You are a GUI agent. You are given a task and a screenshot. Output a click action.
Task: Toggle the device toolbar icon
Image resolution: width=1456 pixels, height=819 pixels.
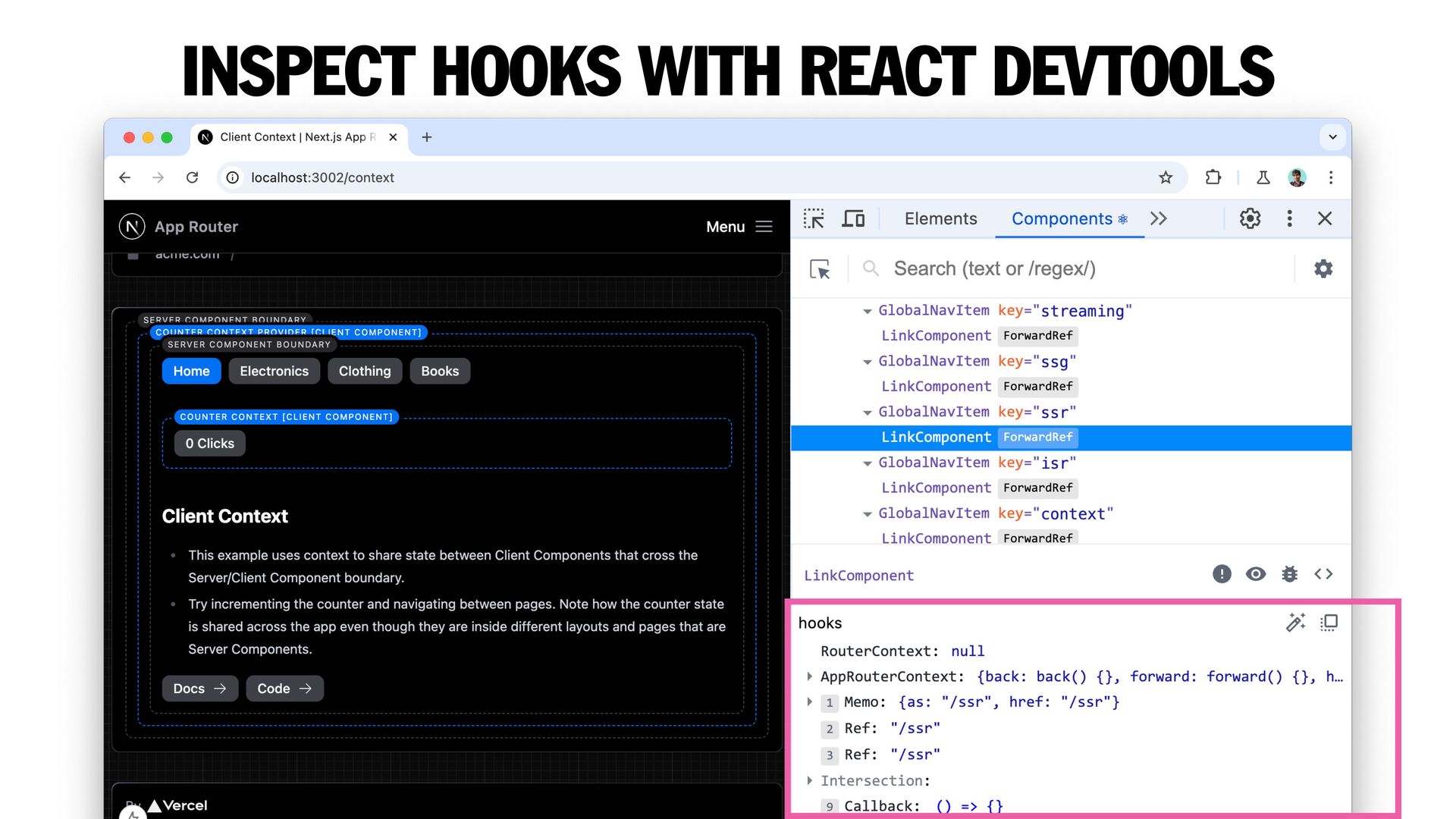[x=853, y=219]
